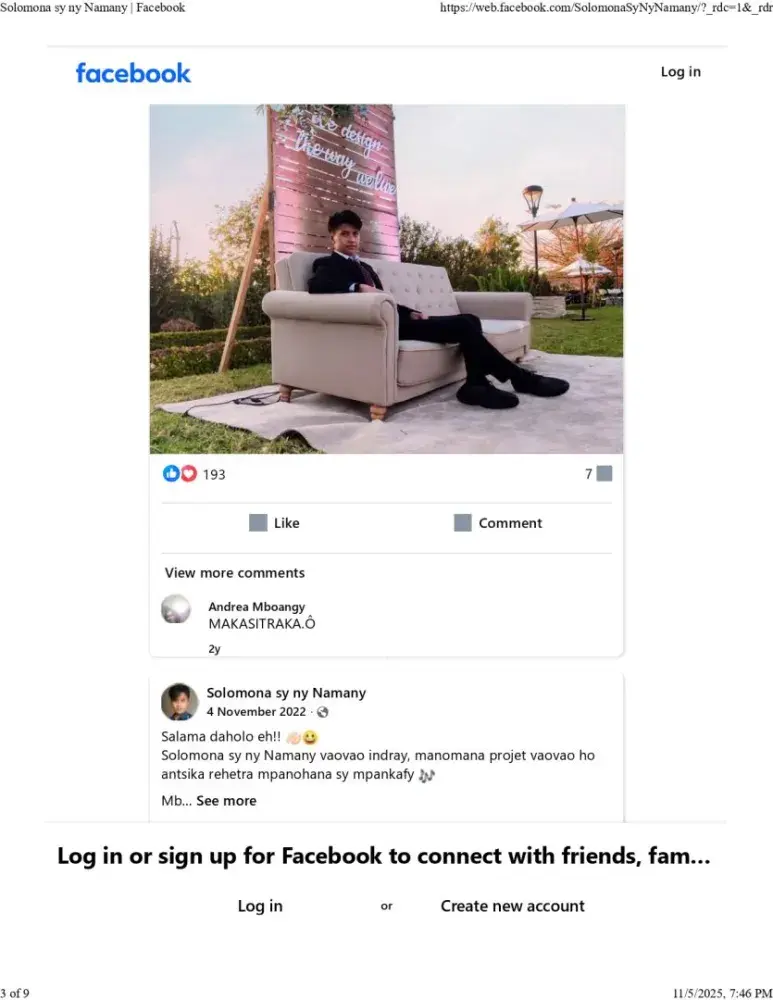
Task: Expand View more comments
Action: [x=235, y=573]
